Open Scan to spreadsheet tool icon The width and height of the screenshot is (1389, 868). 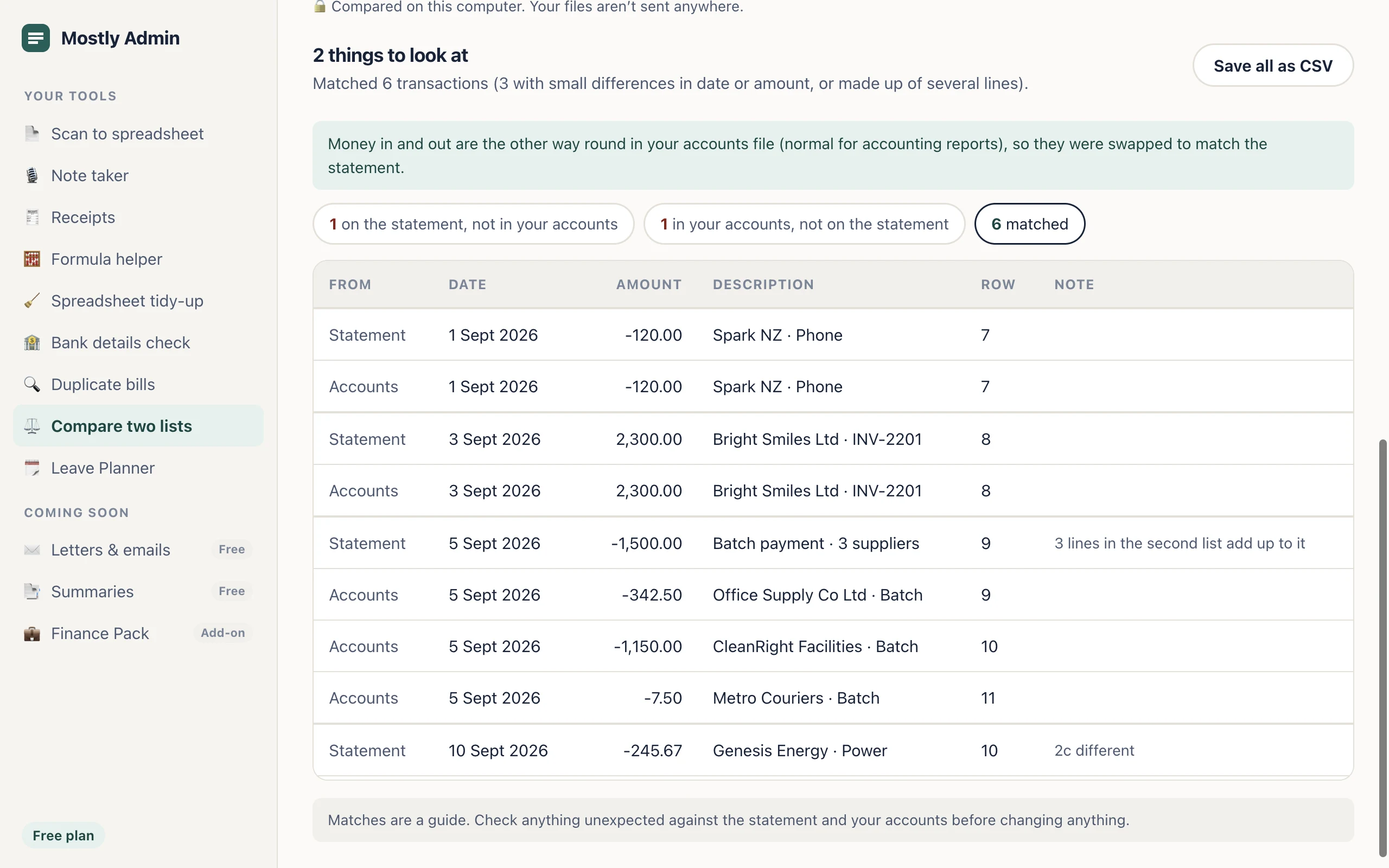pos(32,134)
